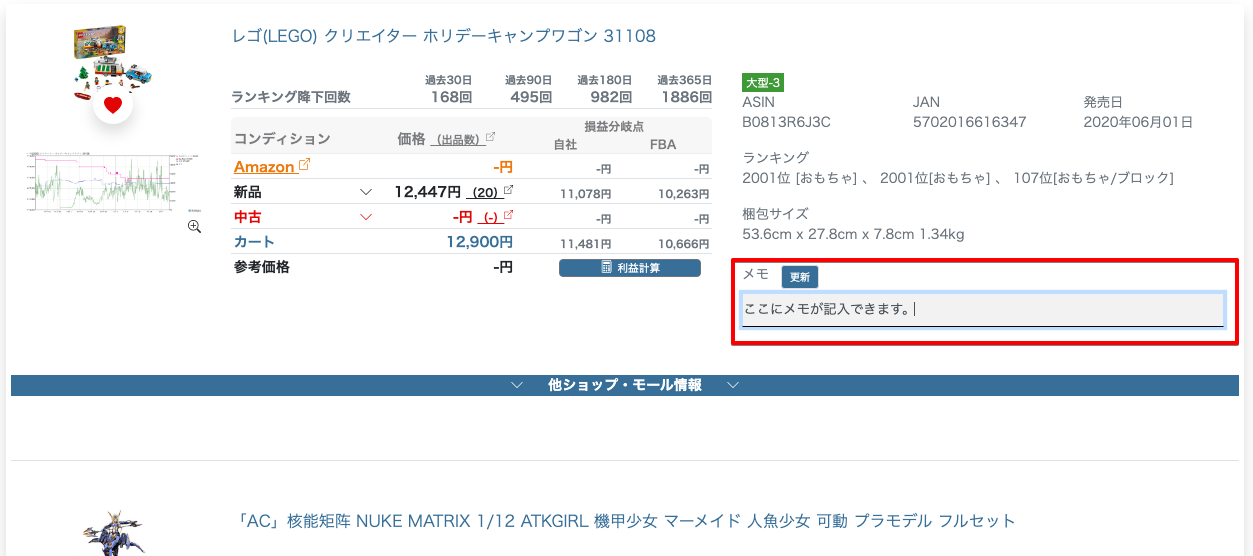Click the カート row label

pyautogui.click(x=254, y=242)
